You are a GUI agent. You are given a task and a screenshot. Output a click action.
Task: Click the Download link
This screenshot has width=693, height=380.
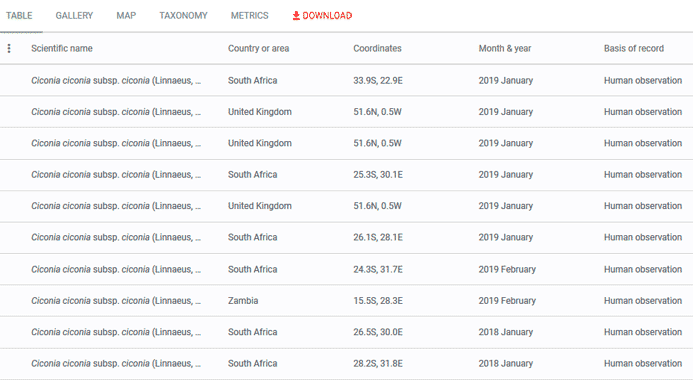pos(322,16)
